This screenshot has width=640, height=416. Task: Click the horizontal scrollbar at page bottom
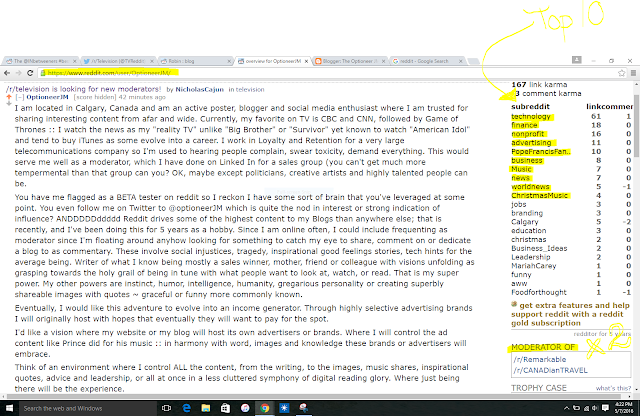click(x=316, y=396)
